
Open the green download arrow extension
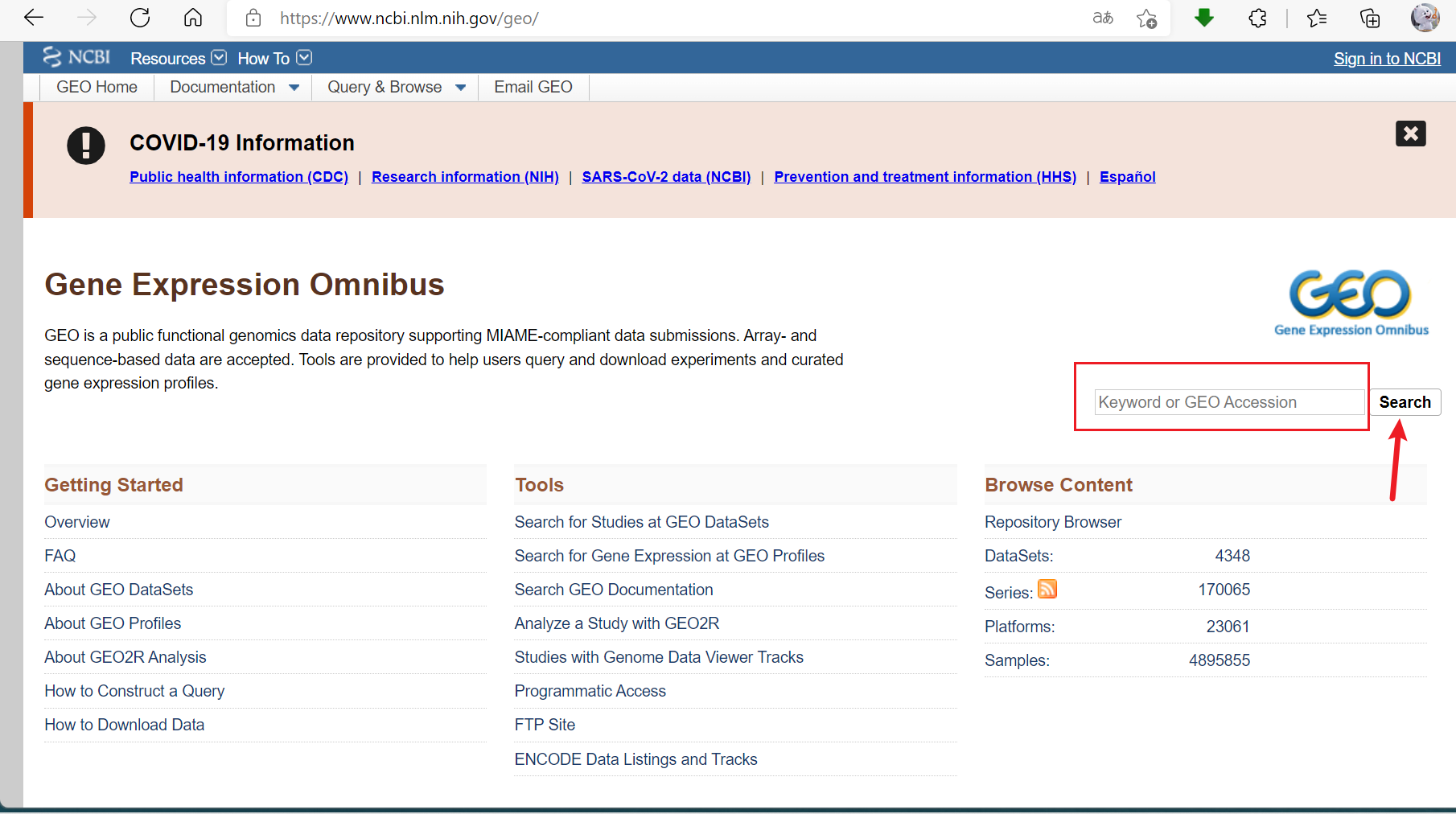(1204, 18)
